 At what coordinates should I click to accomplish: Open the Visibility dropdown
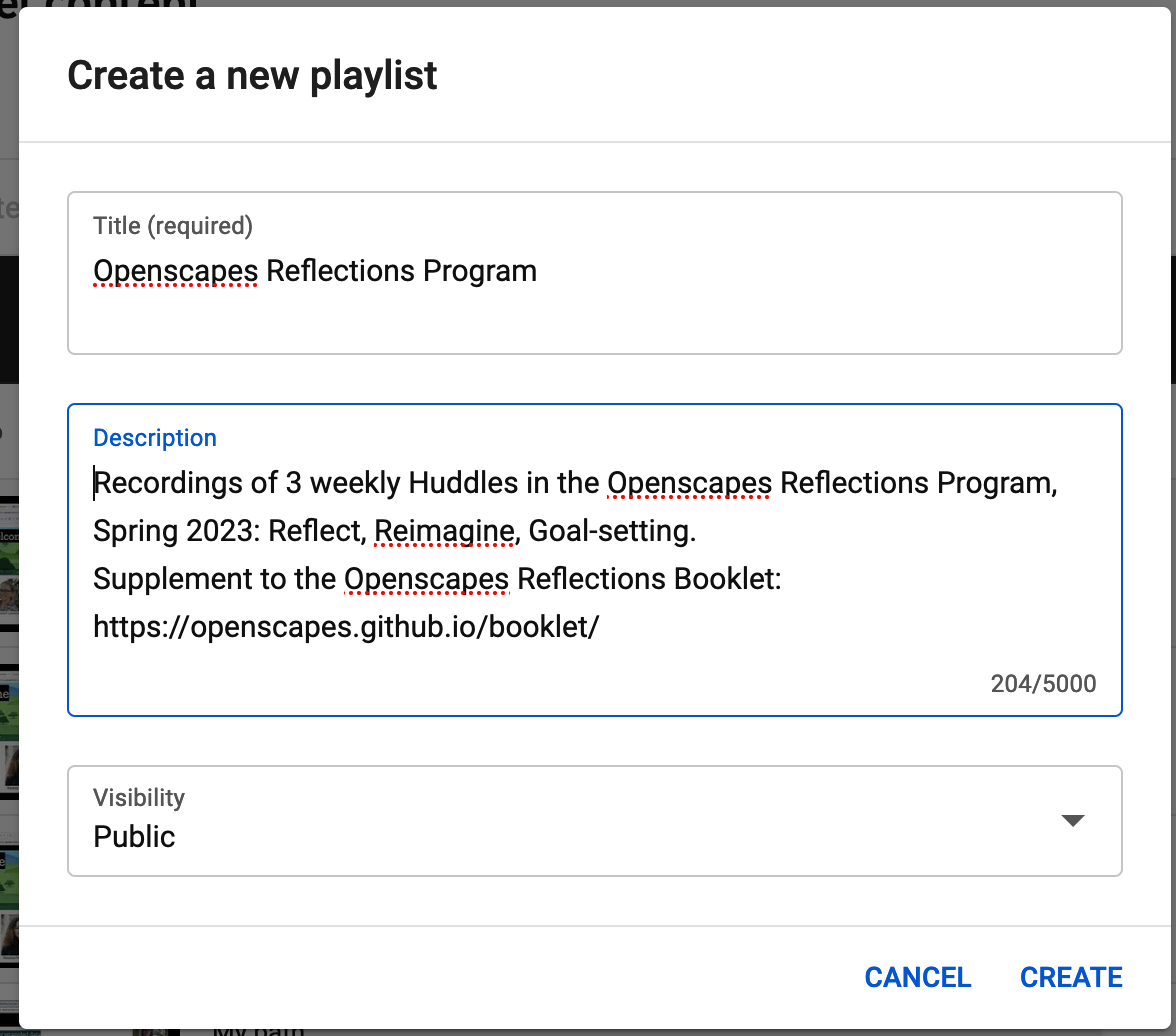point(594,820)
